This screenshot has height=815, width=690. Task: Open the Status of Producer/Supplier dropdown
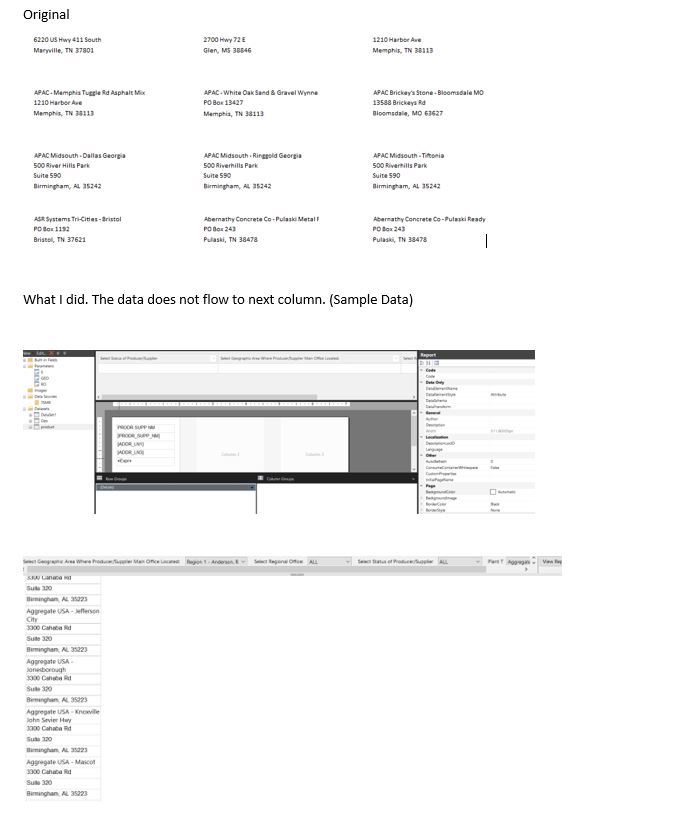pyautogui.click(x=460, y=561)
